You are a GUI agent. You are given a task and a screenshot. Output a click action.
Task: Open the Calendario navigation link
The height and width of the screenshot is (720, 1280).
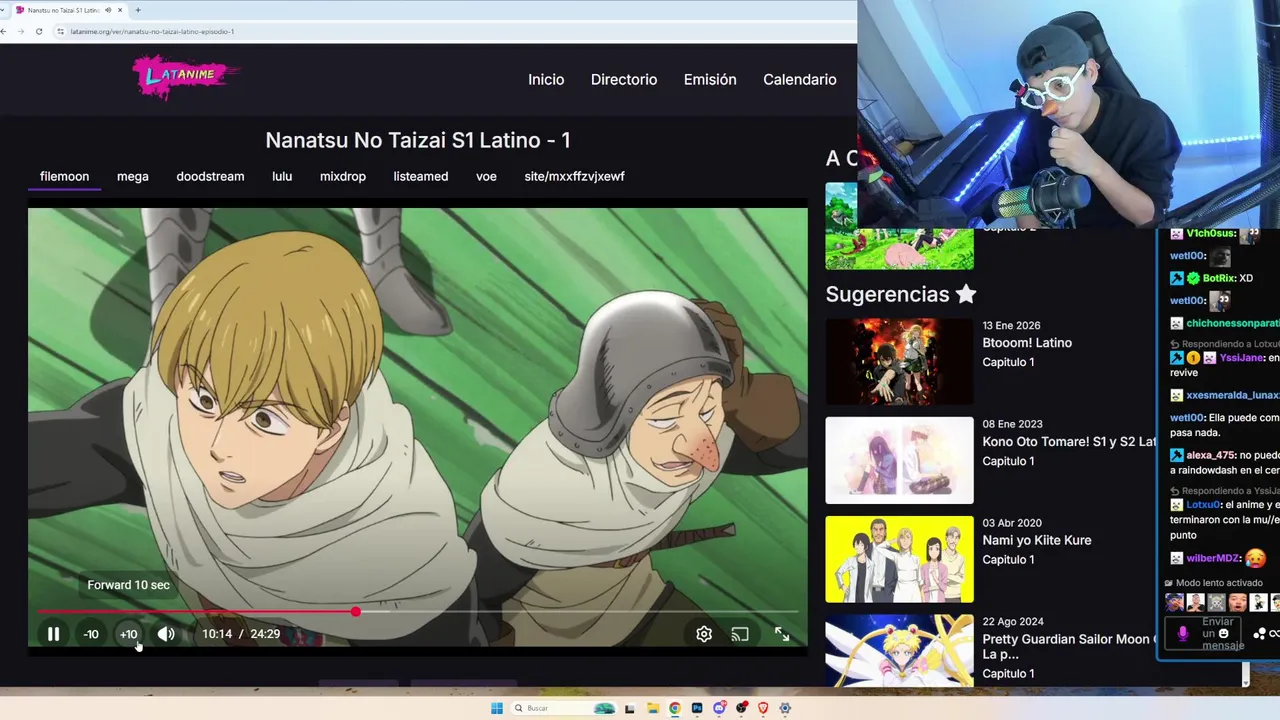[x=799, y=79]
